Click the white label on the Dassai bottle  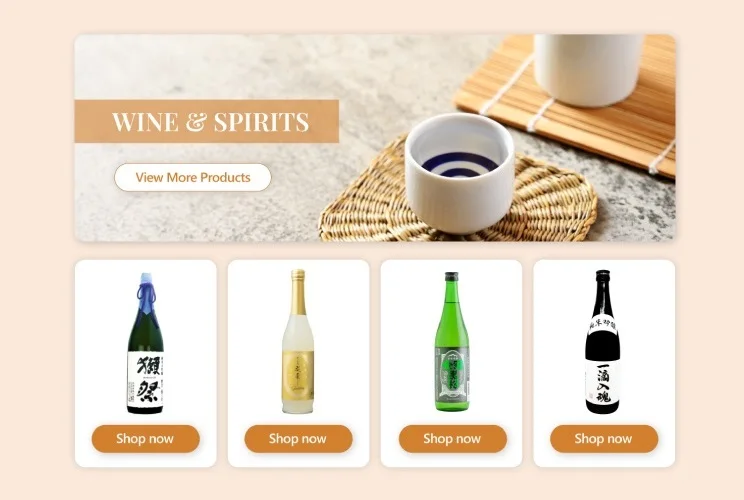coord(146,382)
